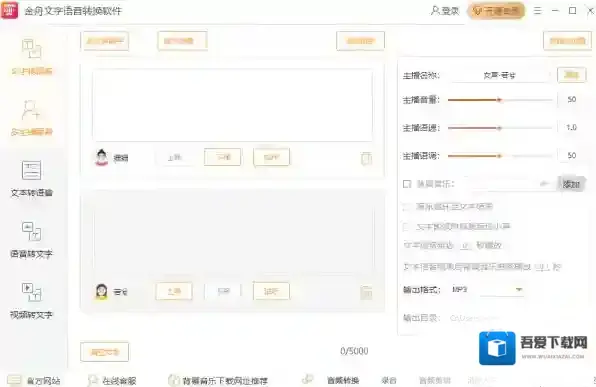Click the 主播音量 value box showing 50
Image resolution: width=596 pixels, height=387 pixels.
tap(571, 100)
